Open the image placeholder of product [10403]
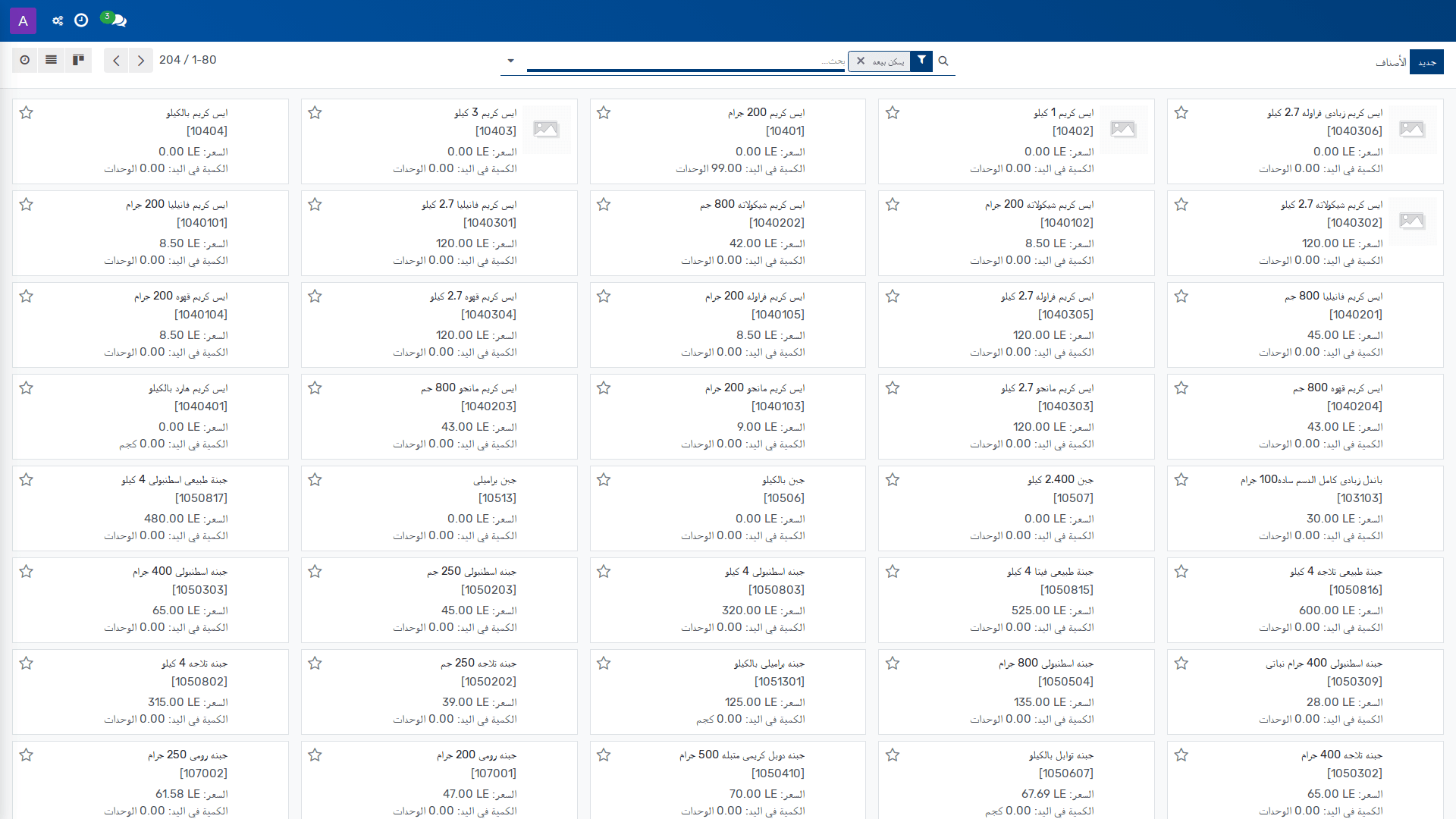Screen dimensions: 1456x819 546,130
